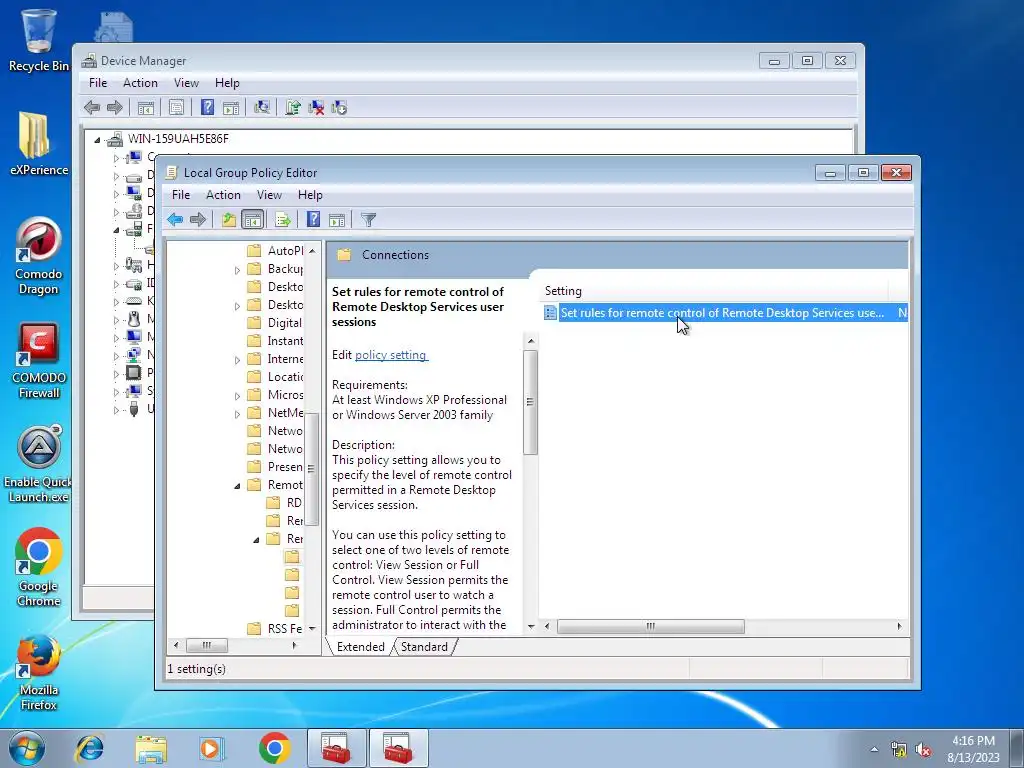Open Internet Explorer from taskbar
1024x768 pixels.
click(89, 748)
